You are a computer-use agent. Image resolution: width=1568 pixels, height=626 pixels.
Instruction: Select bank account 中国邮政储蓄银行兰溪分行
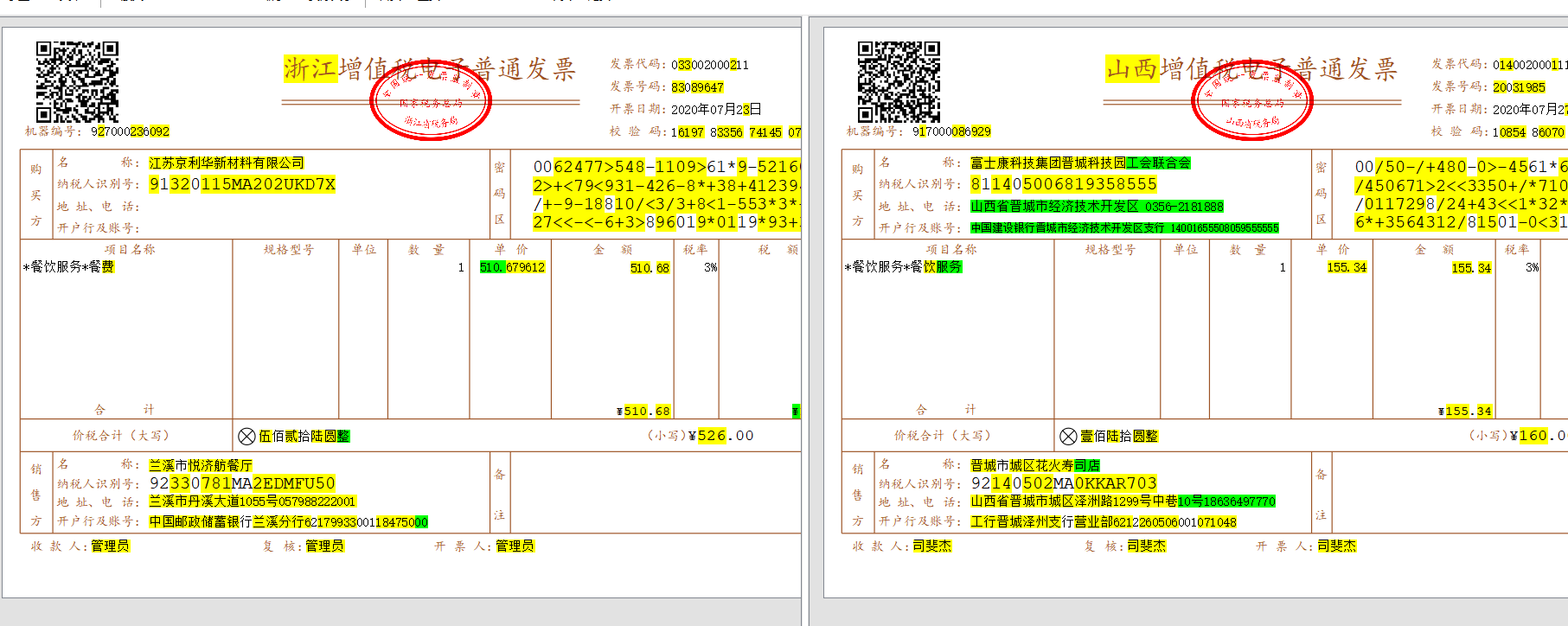pos(227,522)
